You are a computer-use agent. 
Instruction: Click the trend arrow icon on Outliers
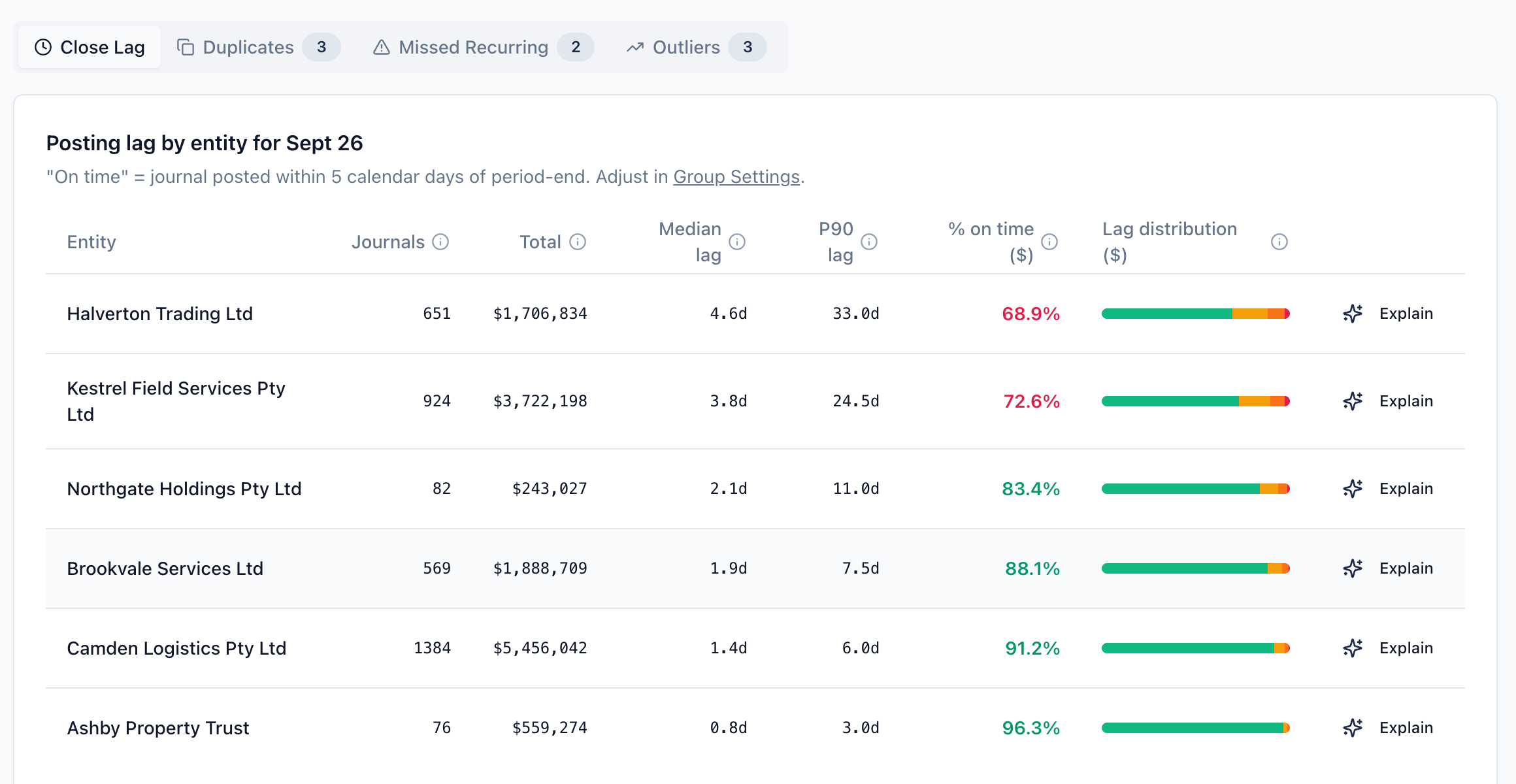click(x=635, y=47)
